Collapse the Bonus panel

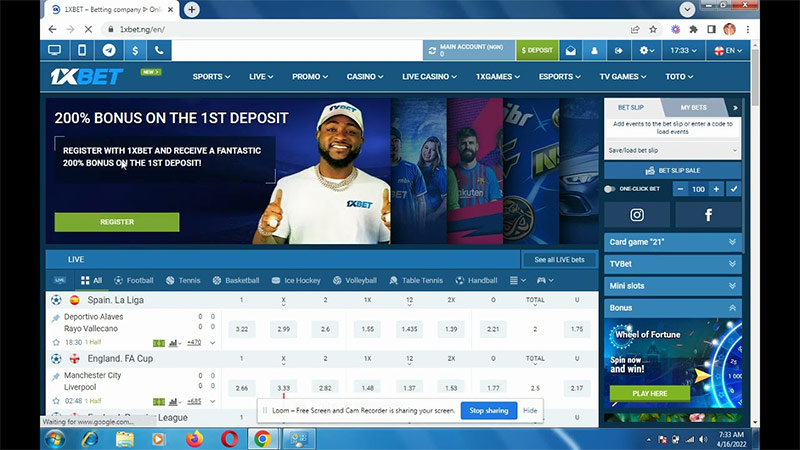point(672,308)
